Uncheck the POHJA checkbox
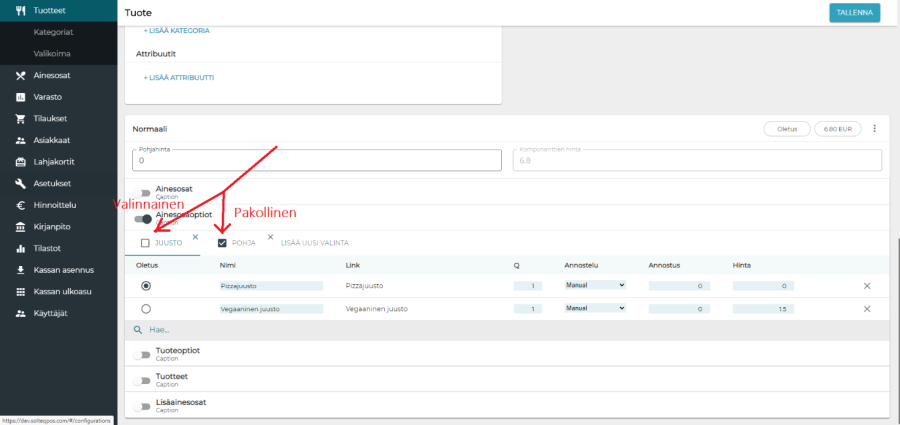 tap(222, 243)
